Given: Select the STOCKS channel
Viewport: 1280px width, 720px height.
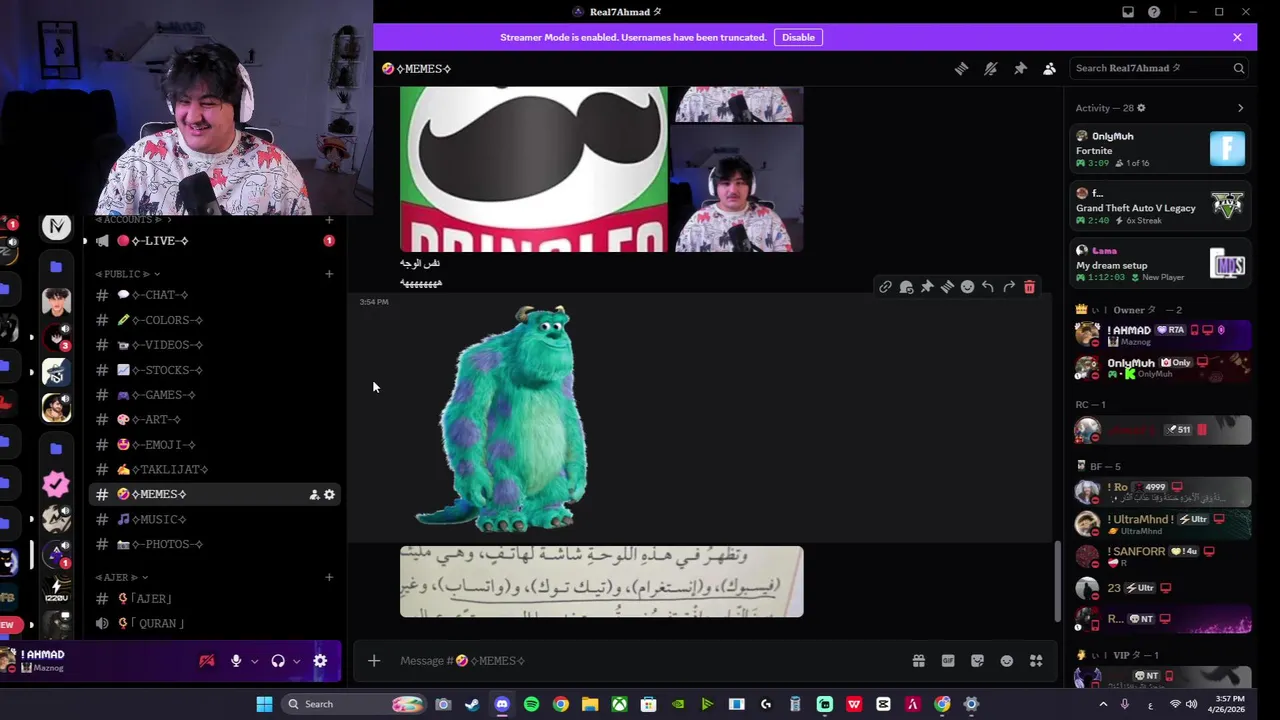Looking at the screenshot, I should coord(215,370).
